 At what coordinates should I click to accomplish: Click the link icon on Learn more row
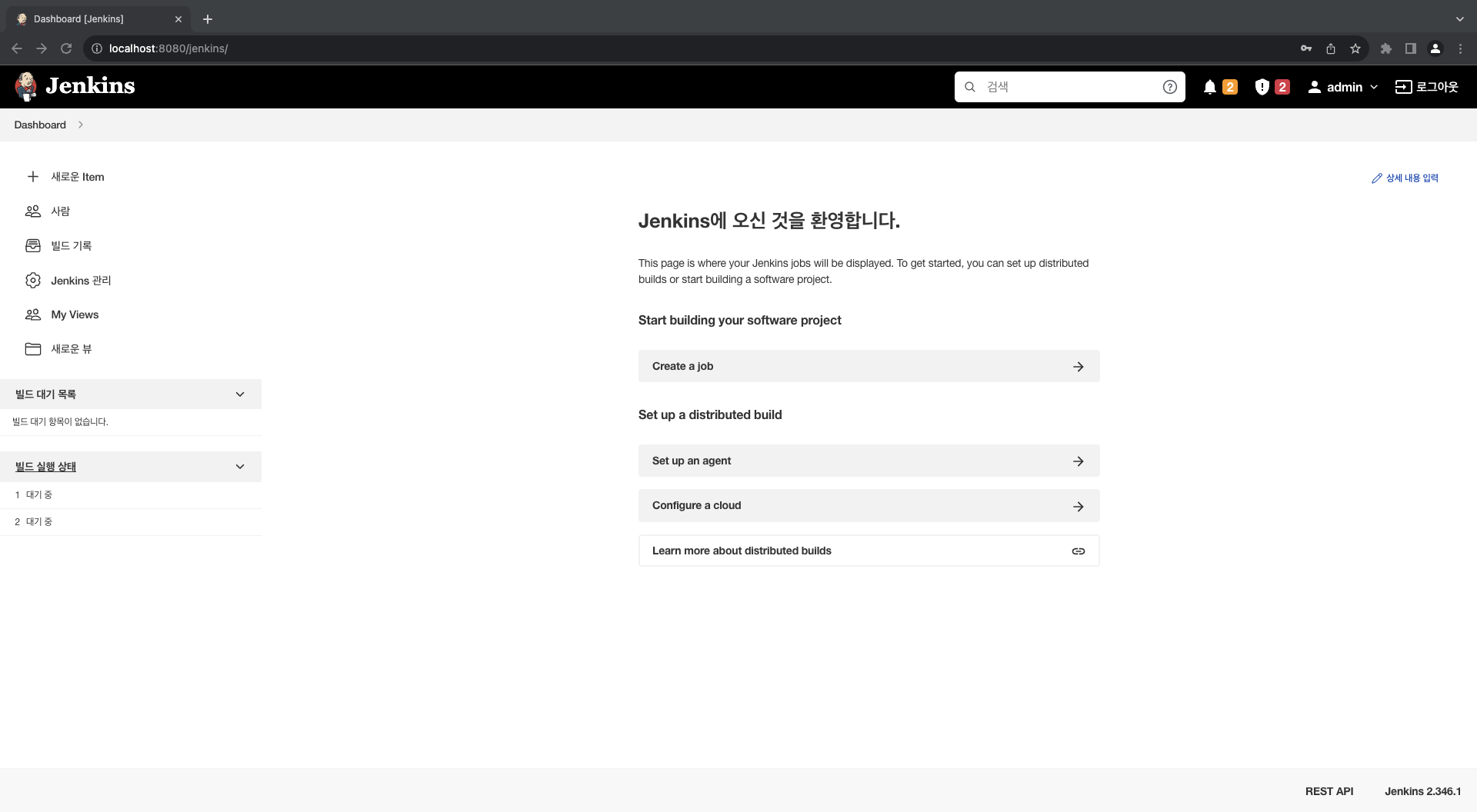click(x=1079, y=551)
